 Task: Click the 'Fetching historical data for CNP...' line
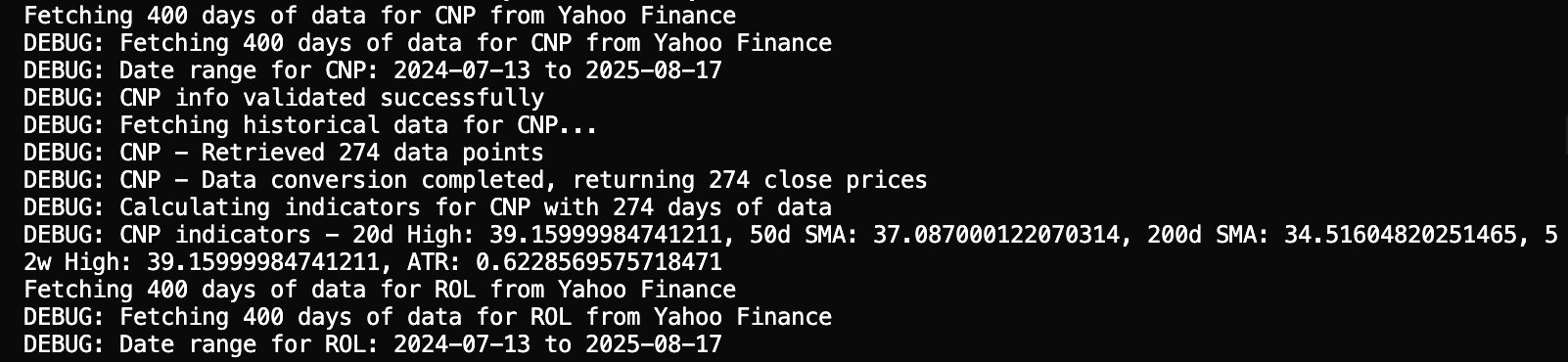pyautogui.click(x=310, y=125)
